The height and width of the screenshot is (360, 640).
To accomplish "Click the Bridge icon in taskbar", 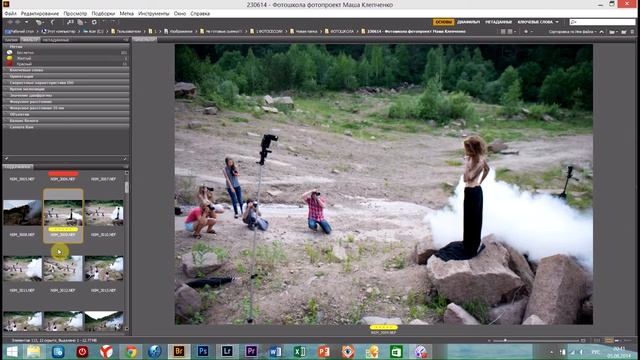I will [179, 351].
